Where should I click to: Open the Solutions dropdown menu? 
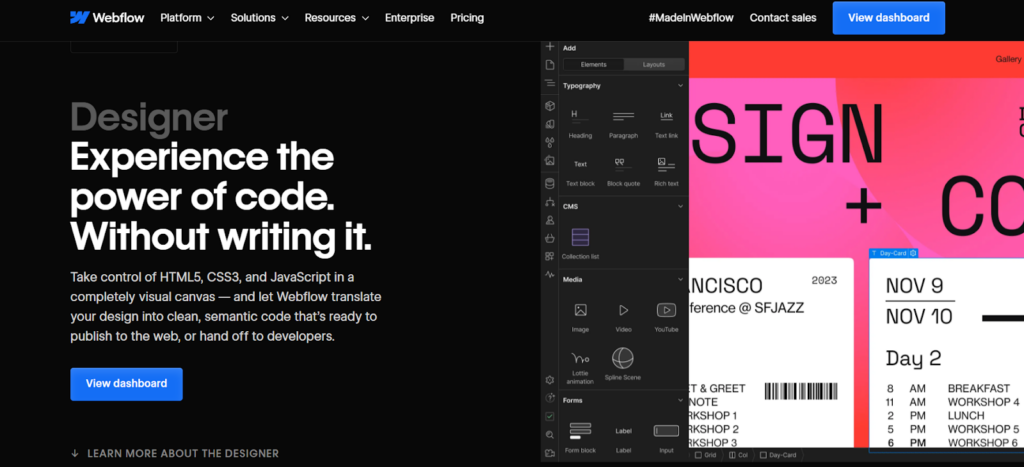pyautogui.click(x=259, y=18)
